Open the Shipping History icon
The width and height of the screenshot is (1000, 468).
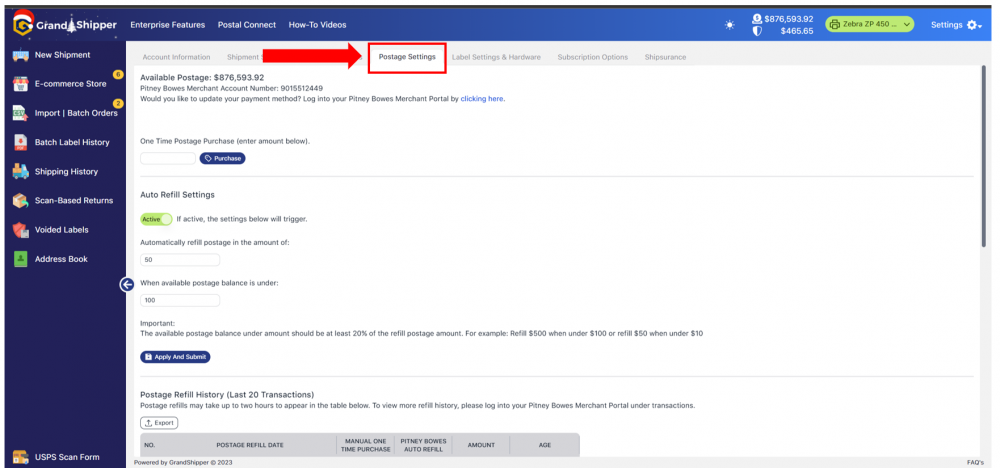point(20,172)
